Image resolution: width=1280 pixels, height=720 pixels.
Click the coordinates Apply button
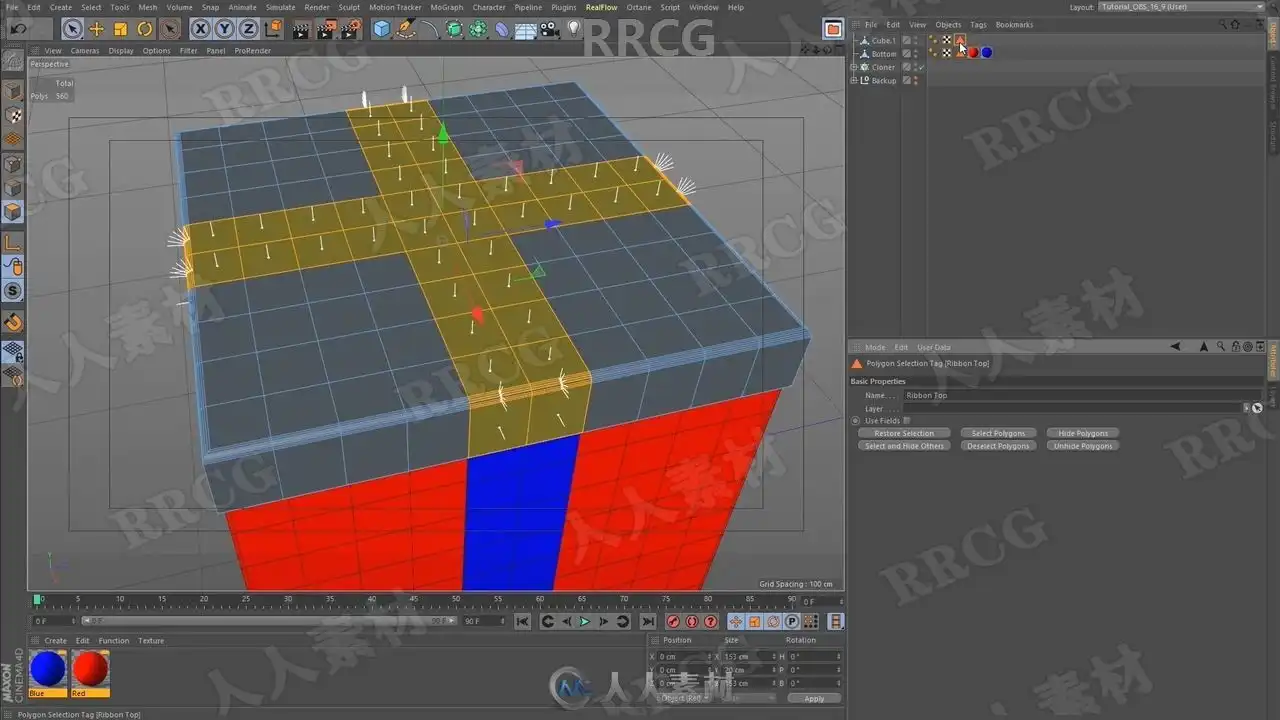[814, 698]
